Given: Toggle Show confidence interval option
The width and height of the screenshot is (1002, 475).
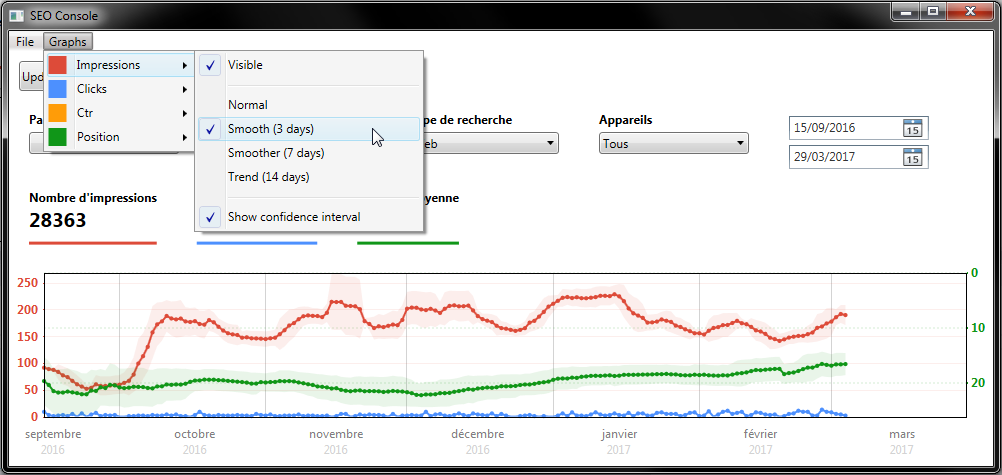Looking at the screenshot, I should 293,217.
